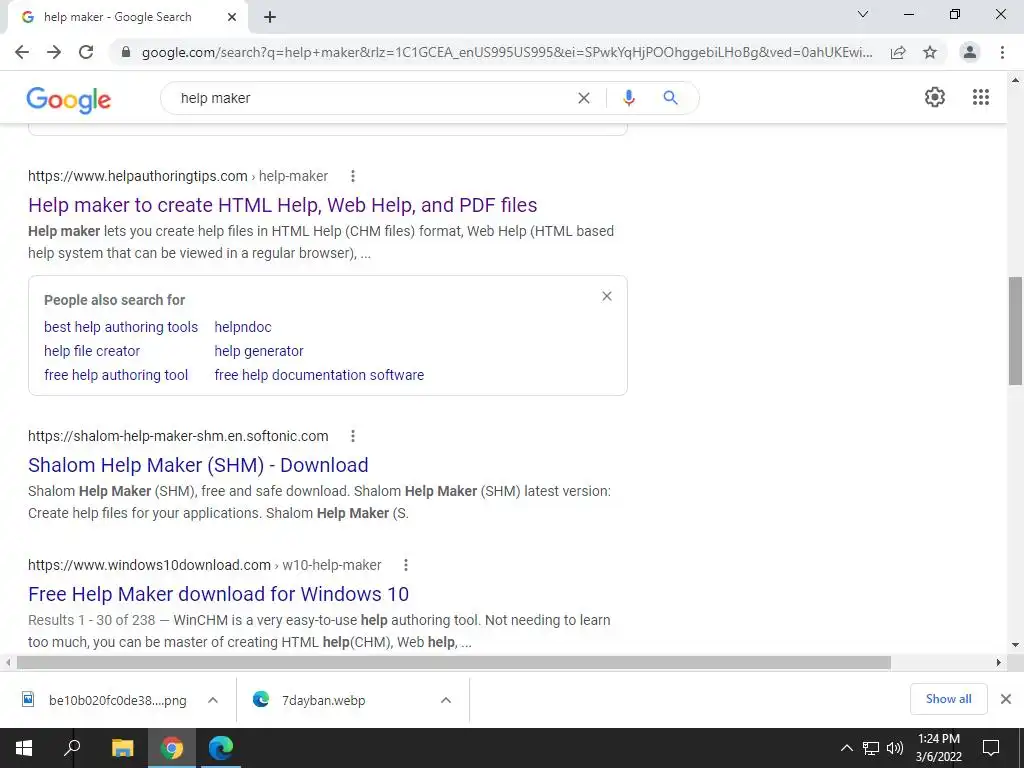Click the scroll down arrow
Viewport: 1024px width, 768px height.
pyautogui.click(x=1015, y=645)
